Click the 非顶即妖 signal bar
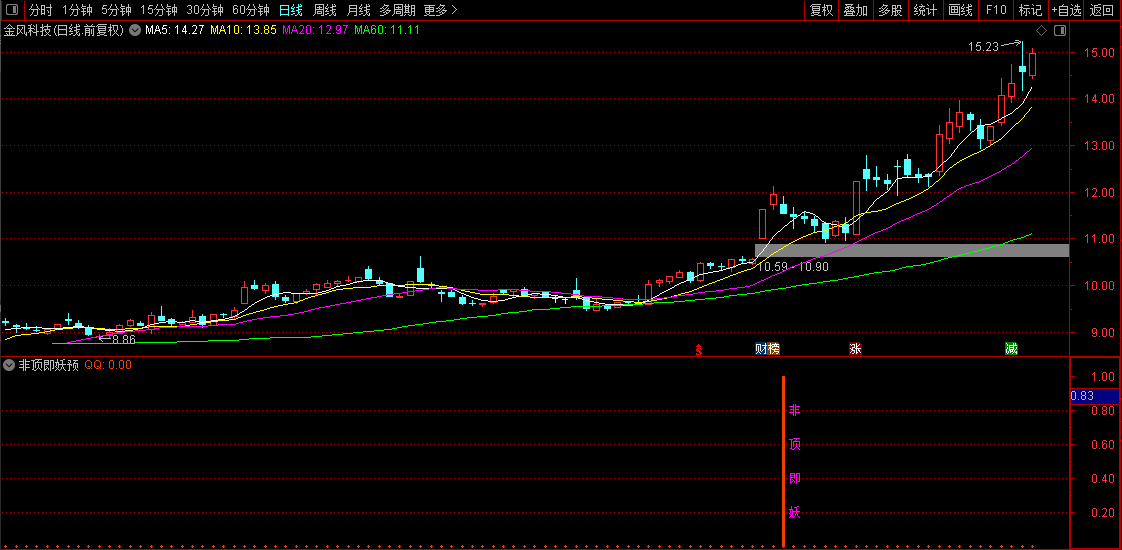 click(x=784, y=461)
